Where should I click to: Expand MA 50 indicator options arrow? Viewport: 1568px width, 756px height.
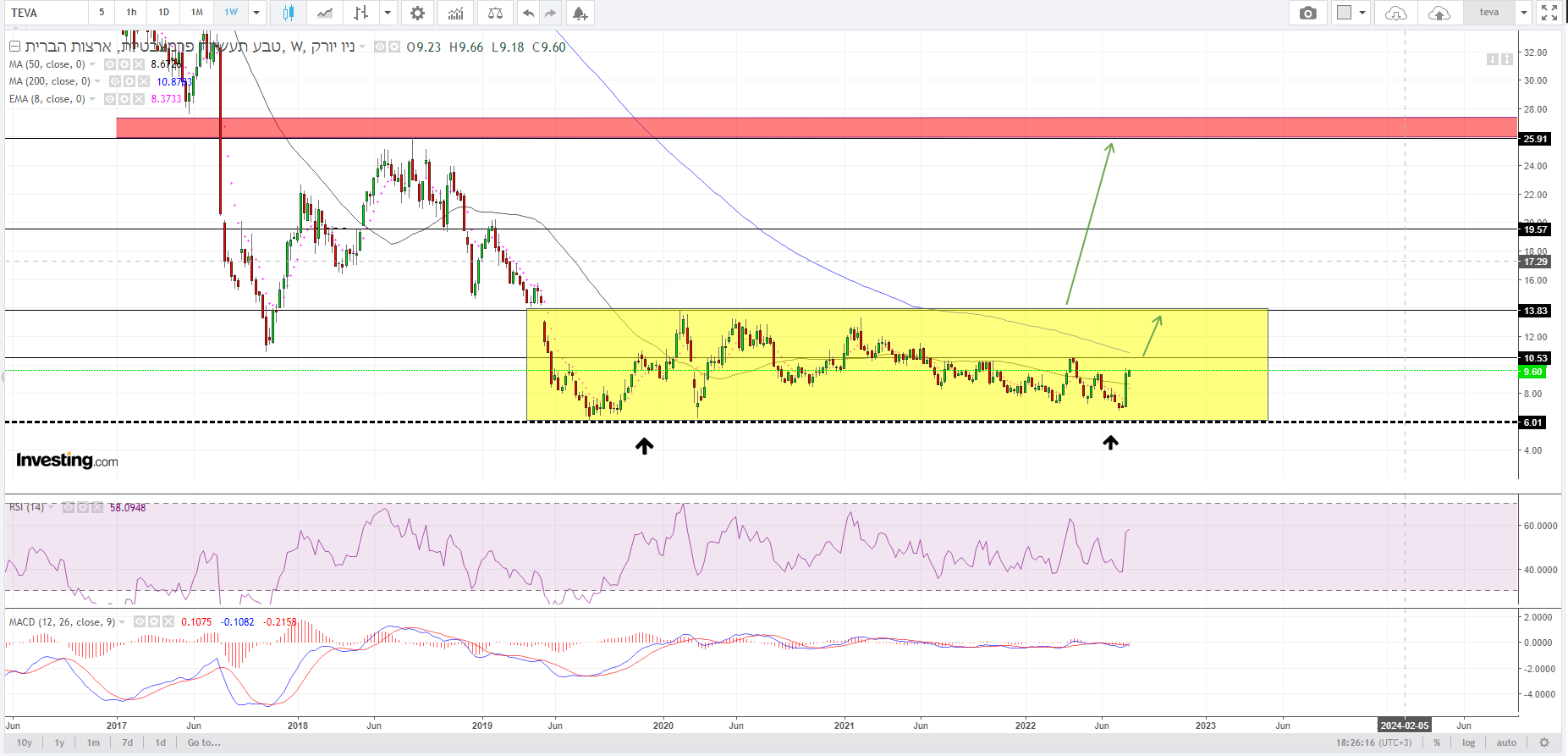pyautogui.click(x=93, y=64)
